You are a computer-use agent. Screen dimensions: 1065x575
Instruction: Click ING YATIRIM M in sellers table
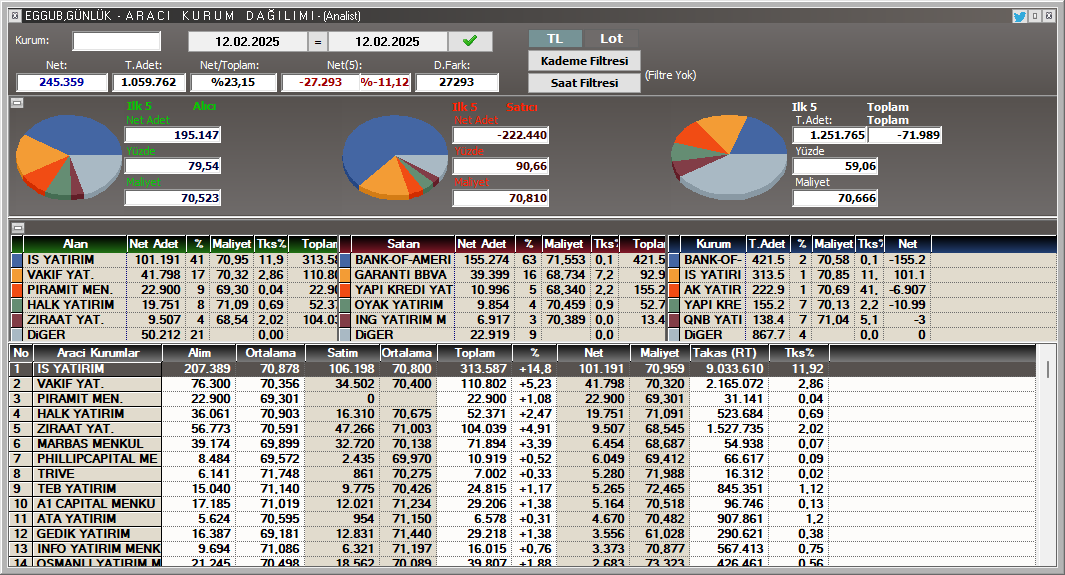click(400, 320)
